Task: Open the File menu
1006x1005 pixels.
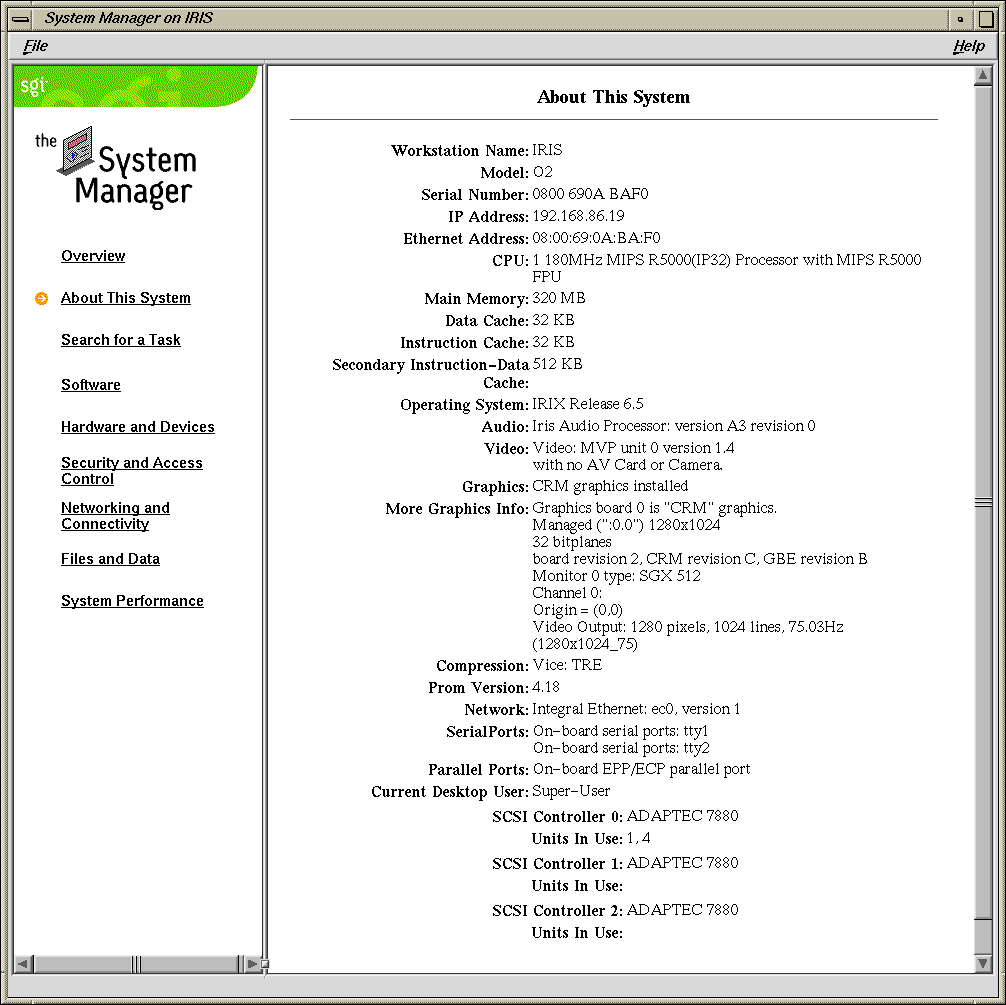Action: (35, 46)
